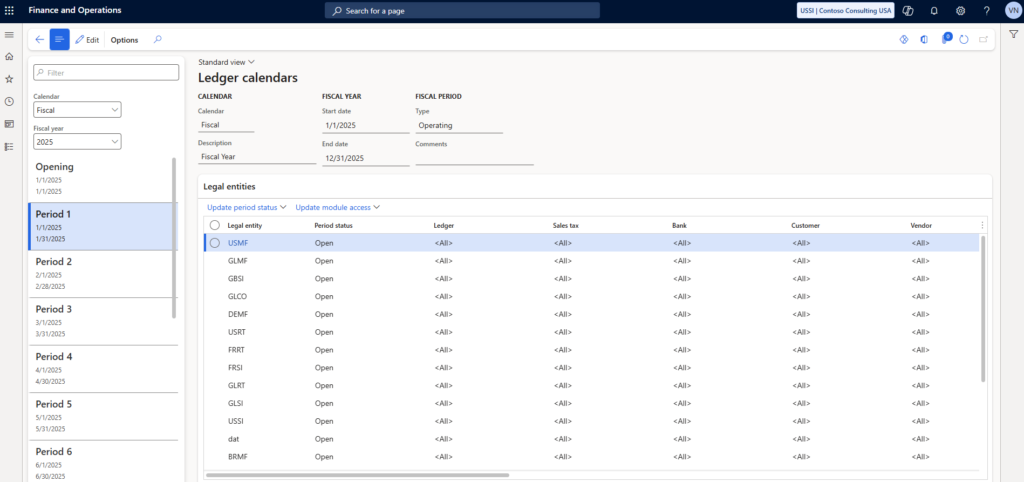
Task: Open Workspaces icon in the sidebar
Action: click(x=9, y=124)
